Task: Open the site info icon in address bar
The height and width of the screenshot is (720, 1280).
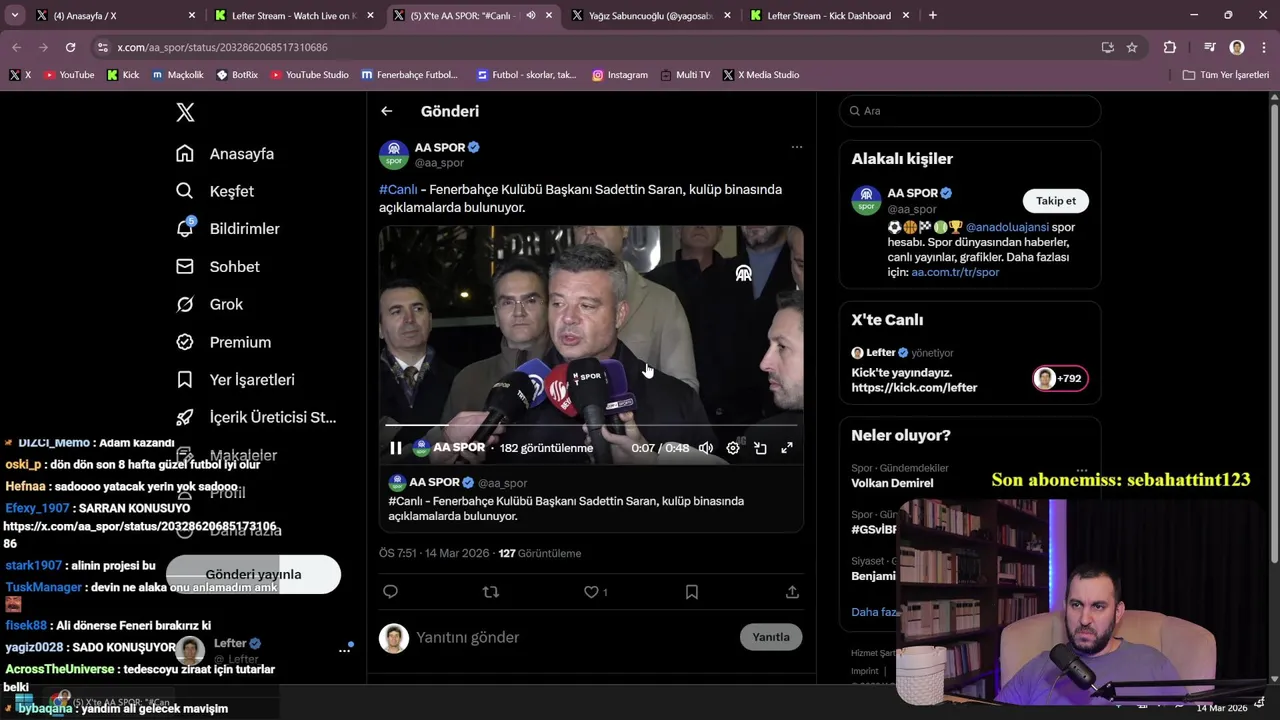Action: coord(102,47)
